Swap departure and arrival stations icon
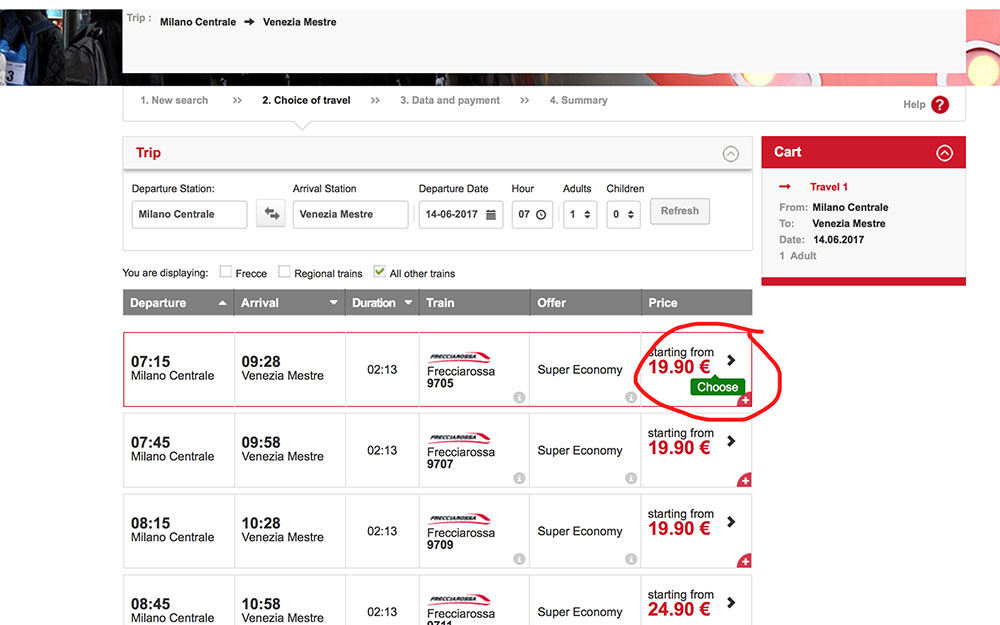This screenshot has width=1000, height=625. tap(271, 214)
